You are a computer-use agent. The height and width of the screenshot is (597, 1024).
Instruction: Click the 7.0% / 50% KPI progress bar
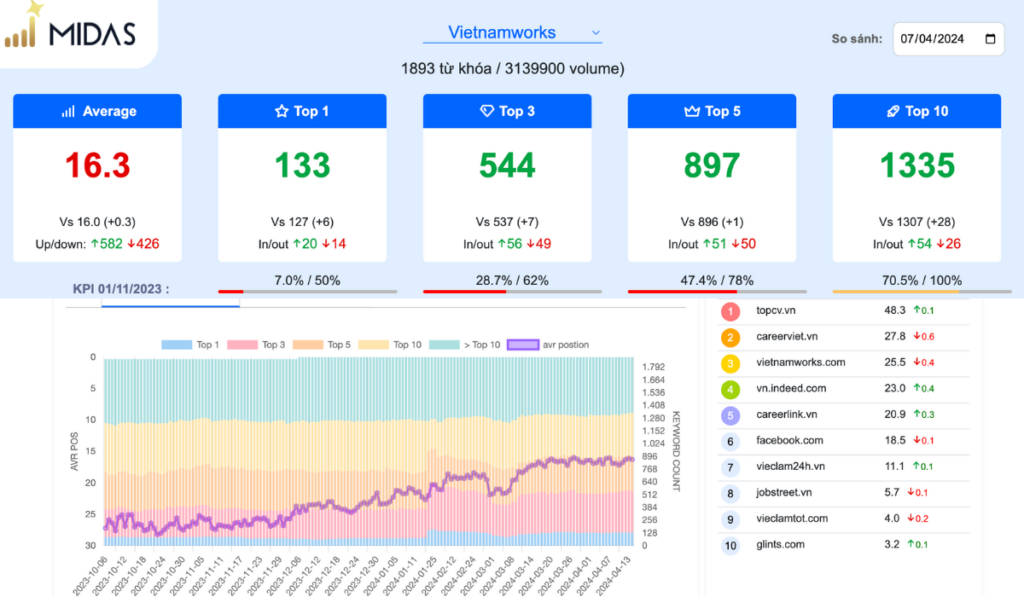[x=307, y=291]
